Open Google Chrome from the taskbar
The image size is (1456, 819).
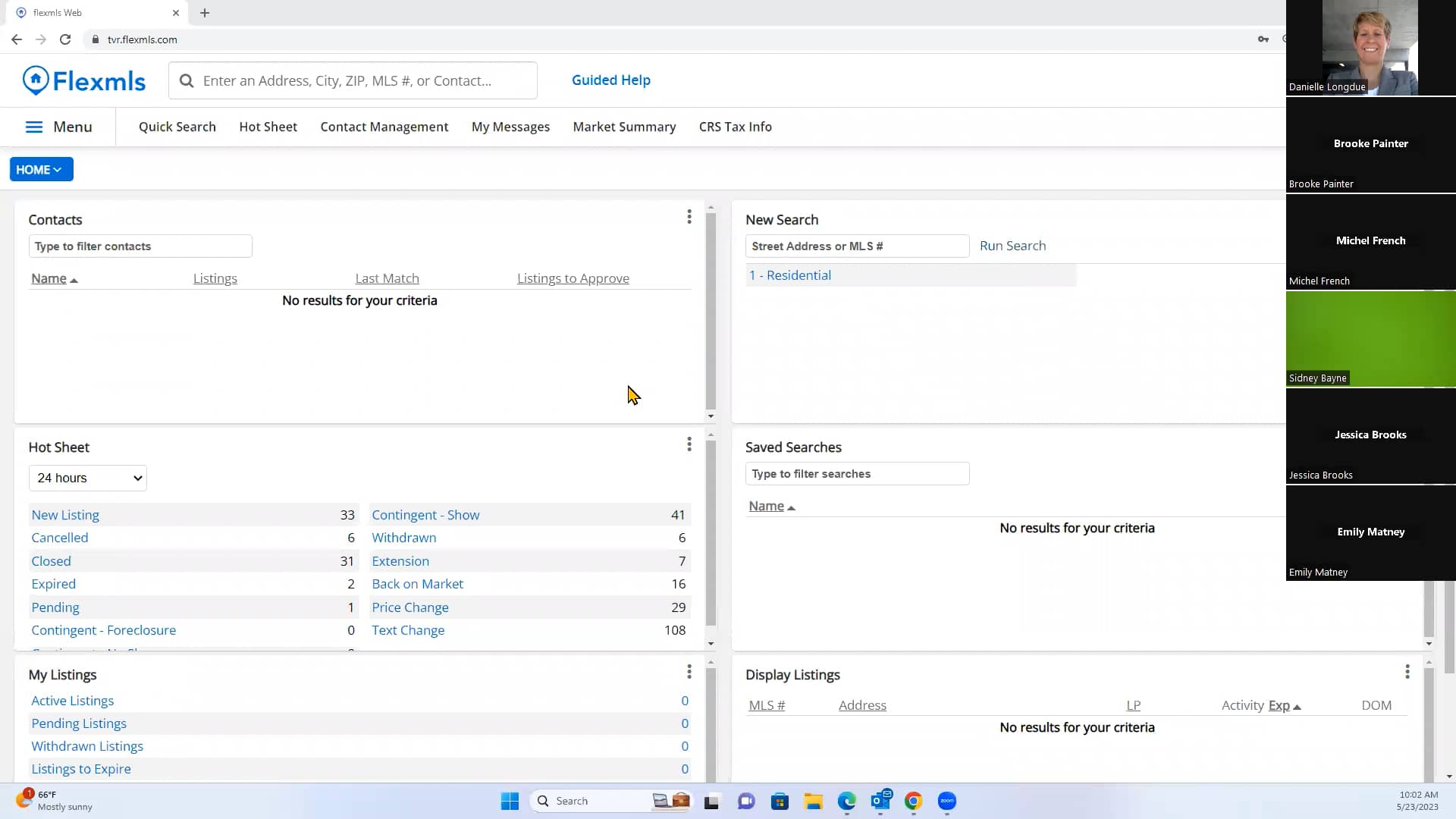click(x=913, y=801)
